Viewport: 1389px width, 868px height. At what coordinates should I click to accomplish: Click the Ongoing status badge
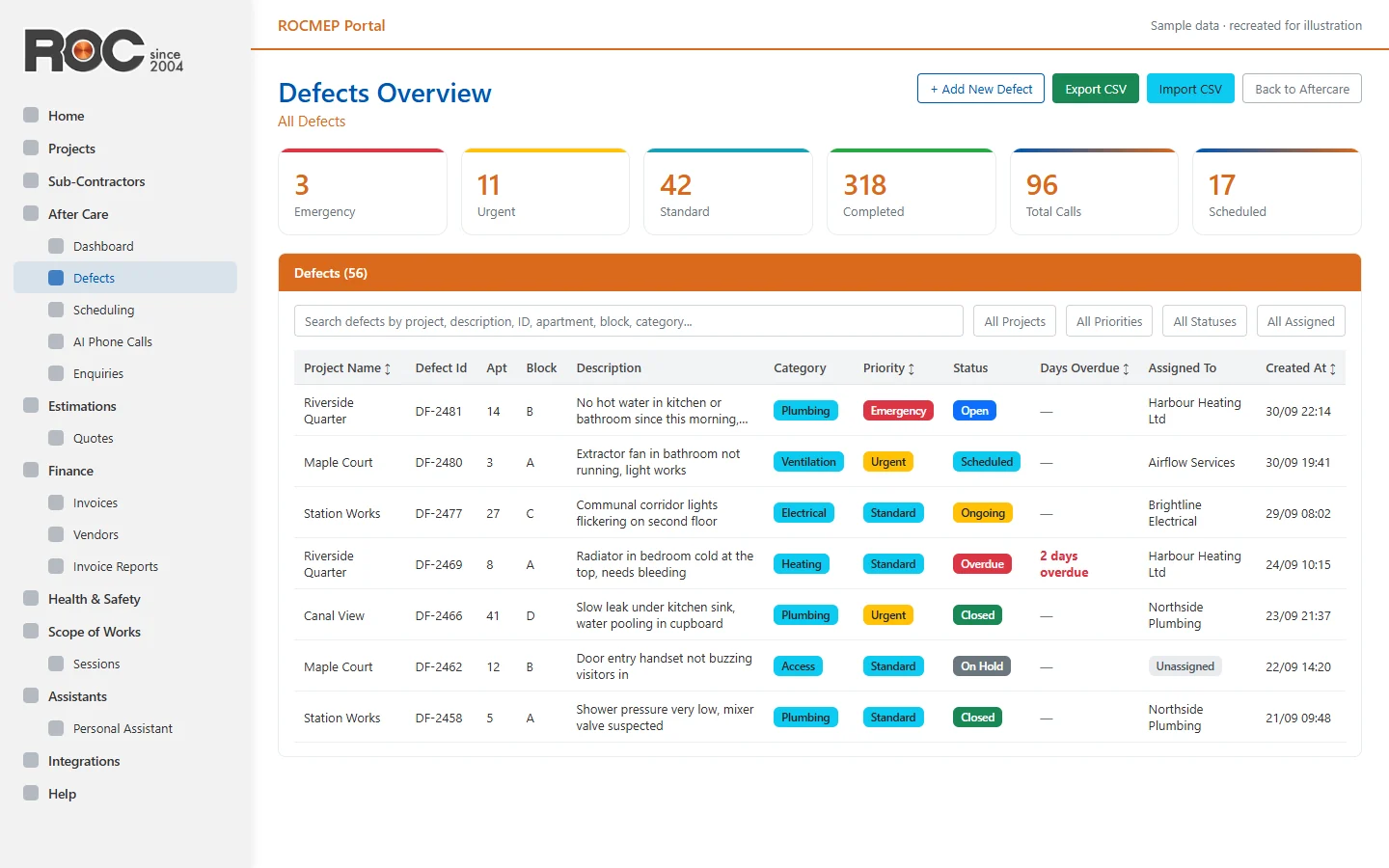click(983, 513)
